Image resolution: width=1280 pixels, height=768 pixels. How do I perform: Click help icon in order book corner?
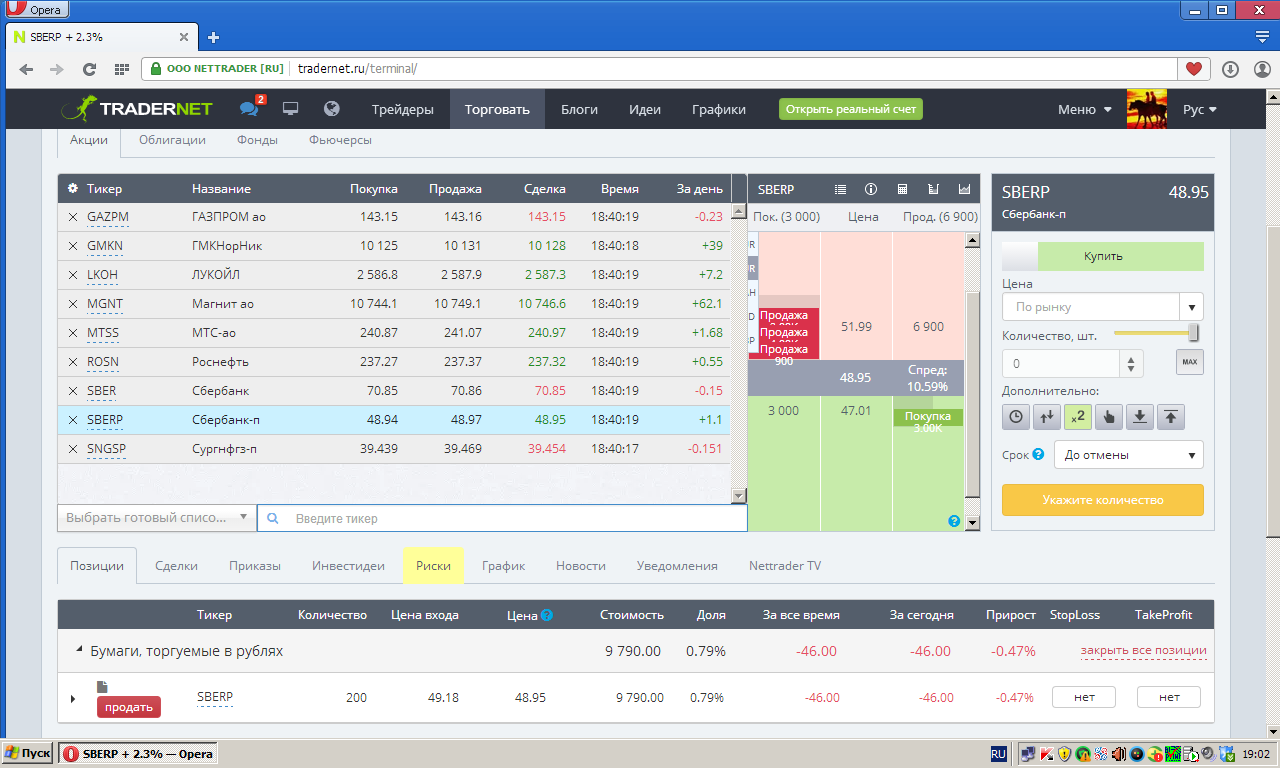click(954, 521)
